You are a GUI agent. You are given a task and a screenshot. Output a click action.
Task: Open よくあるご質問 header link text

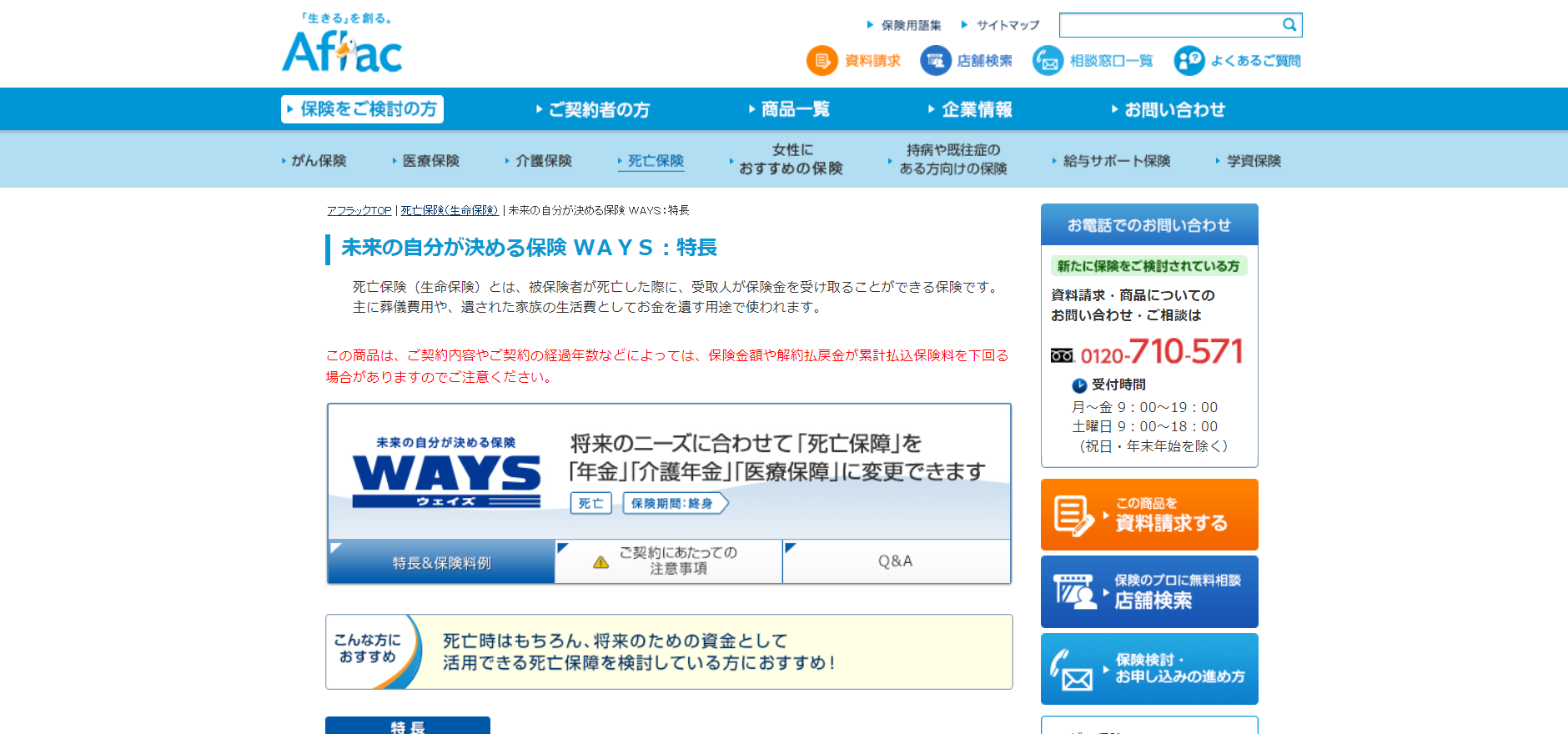pyautogui.click(x=1255, y=61)
